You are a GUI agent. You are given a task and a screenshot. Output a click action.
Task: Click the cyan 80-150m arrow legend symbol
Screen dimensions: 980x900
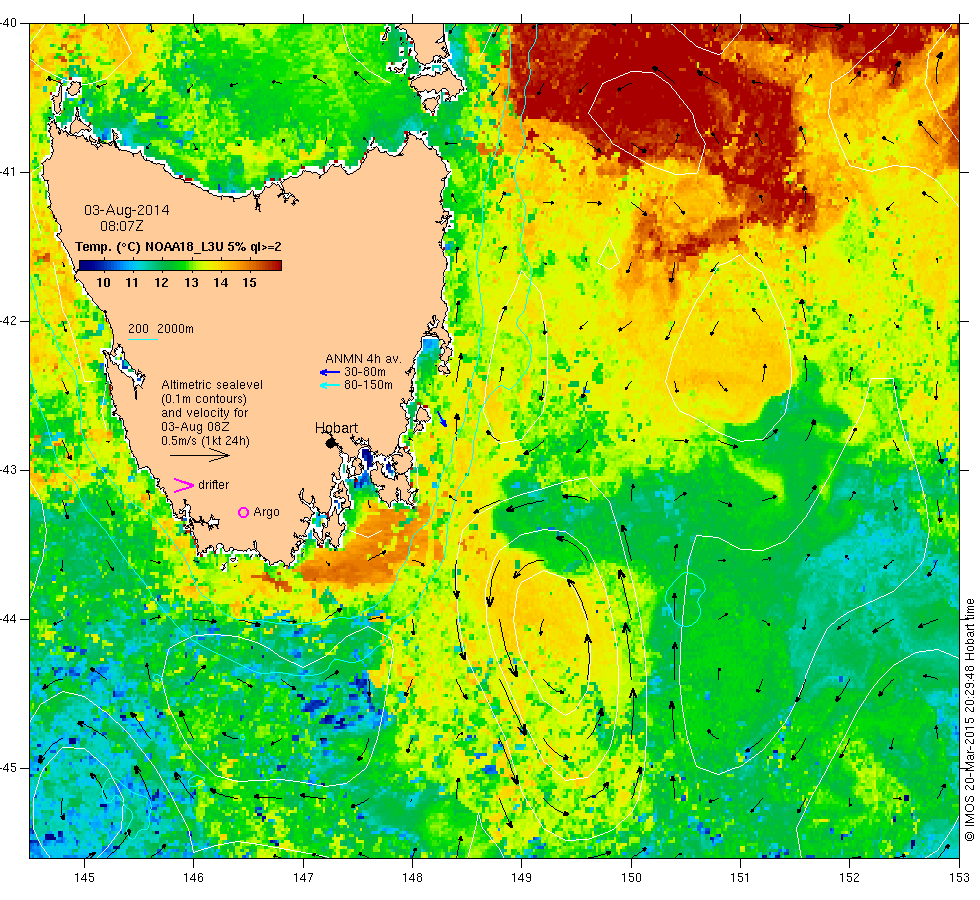point(329,386)
